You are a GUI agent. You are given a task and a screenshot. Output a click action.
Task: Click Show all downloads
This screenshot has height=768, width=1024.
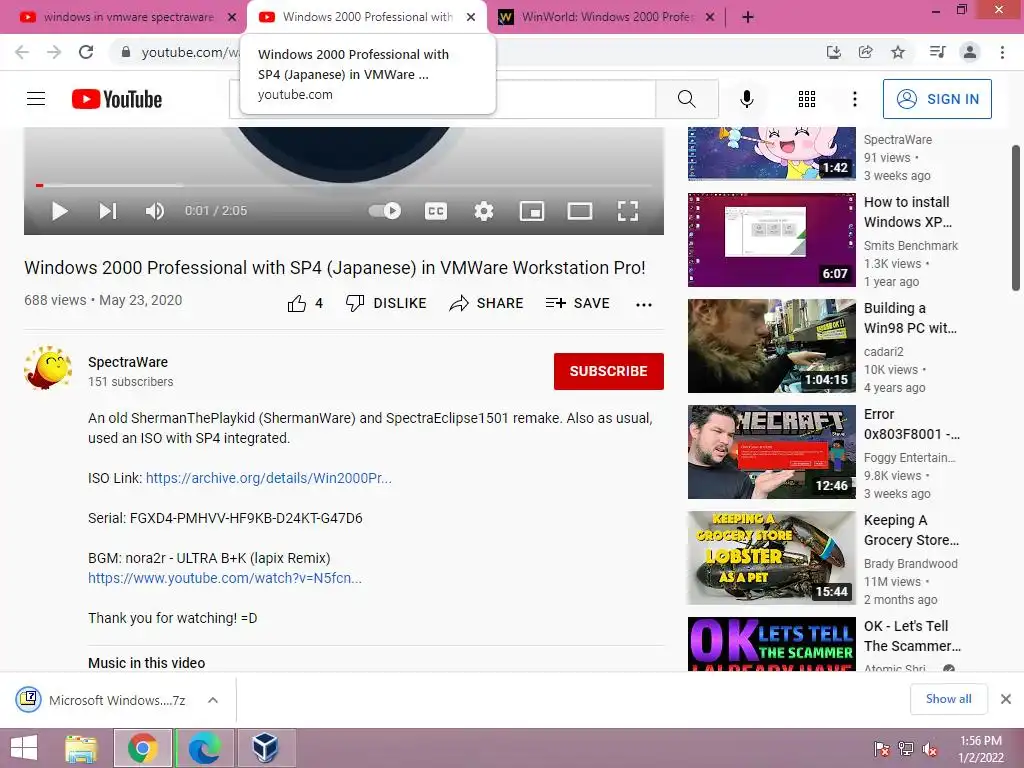[x=948, y=699]
